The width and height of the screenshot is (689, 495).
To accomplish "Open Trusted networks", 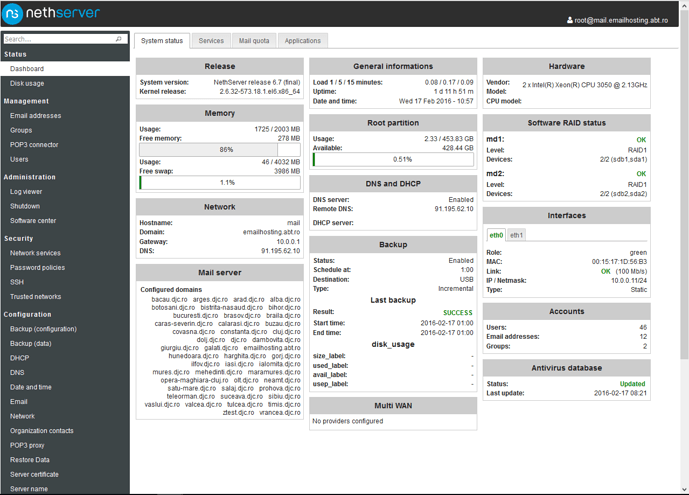I will point(36,297).
